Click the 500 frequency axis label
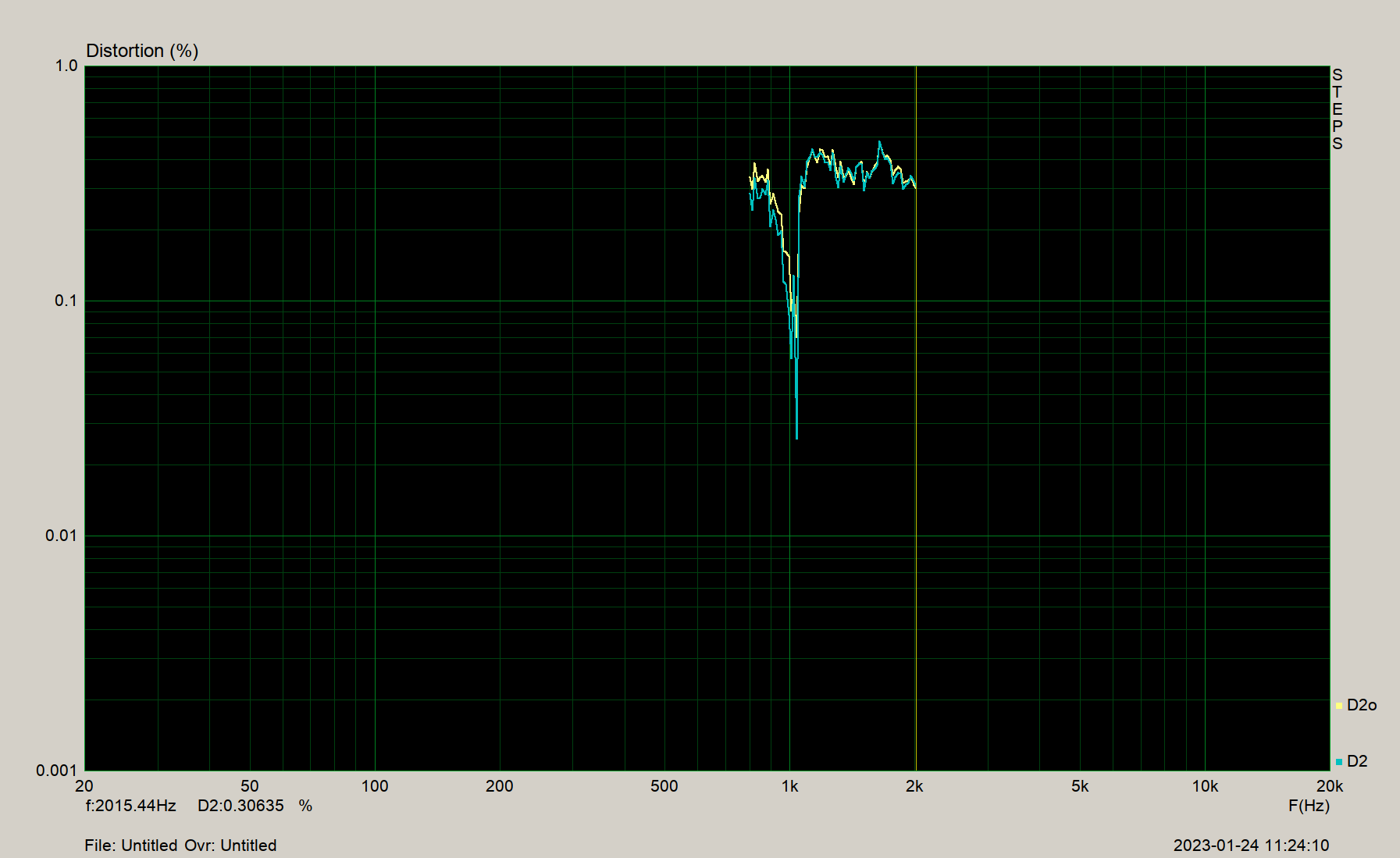 (664, 786)
